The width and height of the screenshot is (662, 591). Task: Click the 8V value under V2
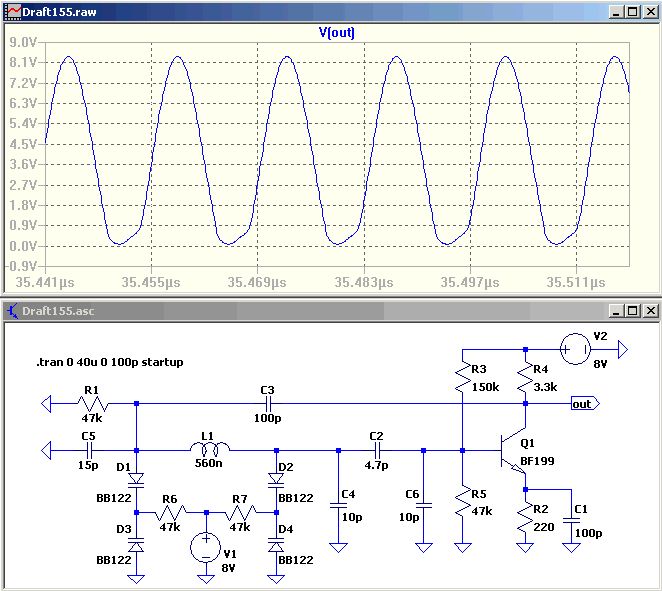600,364
